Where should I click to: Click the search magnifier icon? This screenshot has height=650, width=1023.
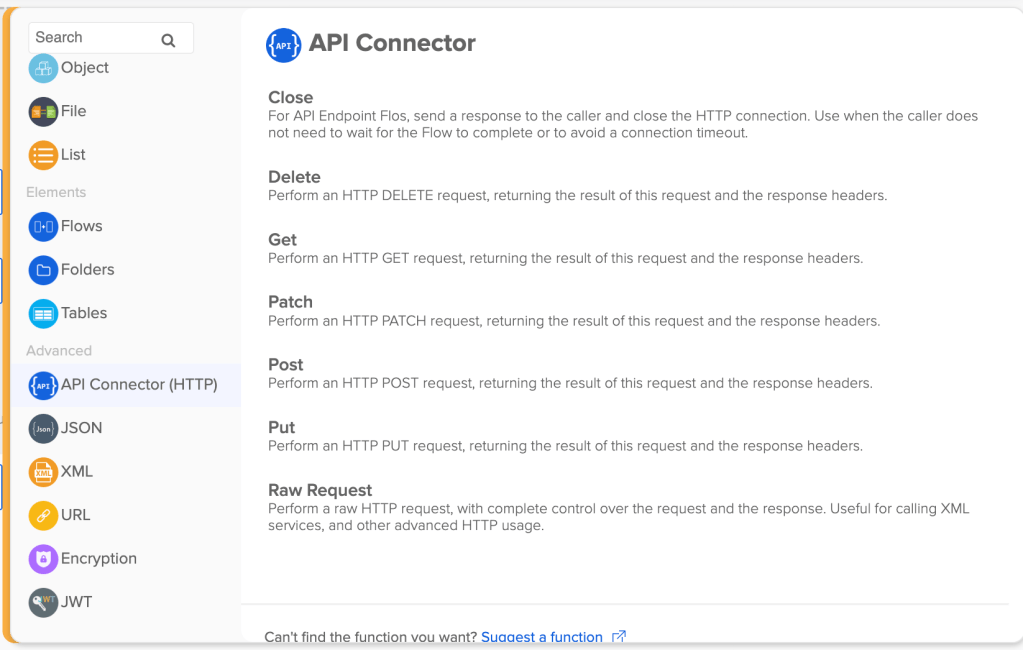168,40
